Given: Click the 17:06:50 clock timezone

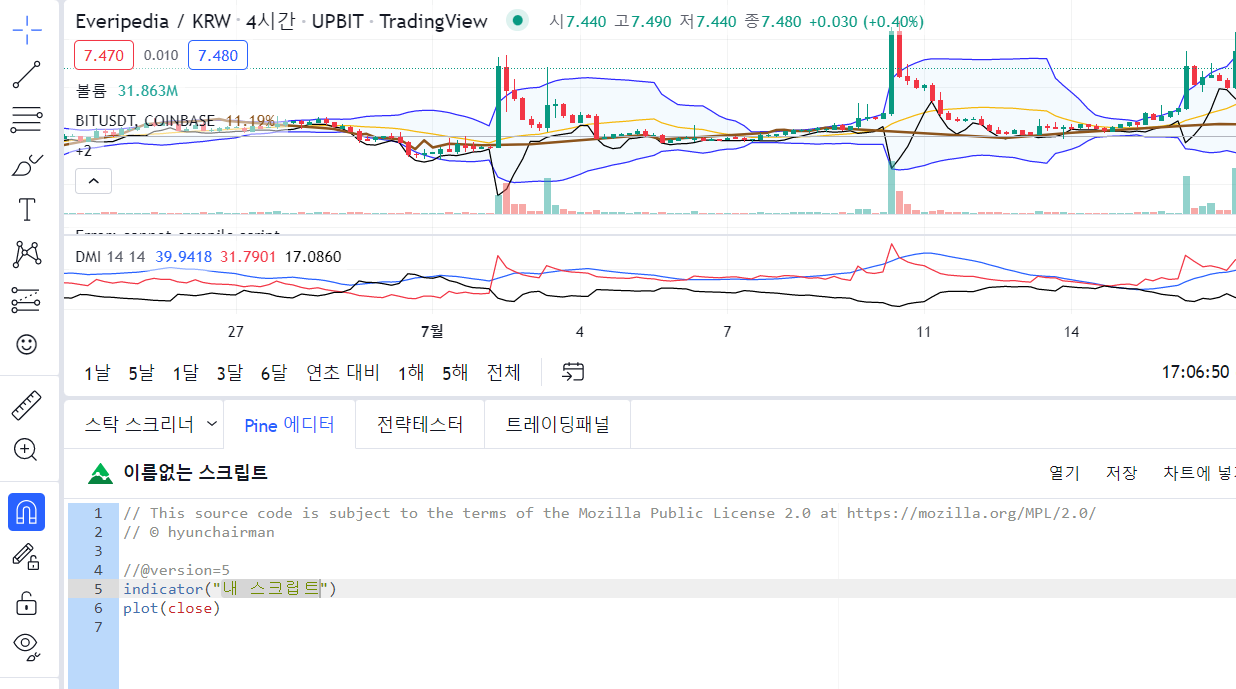Looking at the screenshot, I should [1195, 372].
